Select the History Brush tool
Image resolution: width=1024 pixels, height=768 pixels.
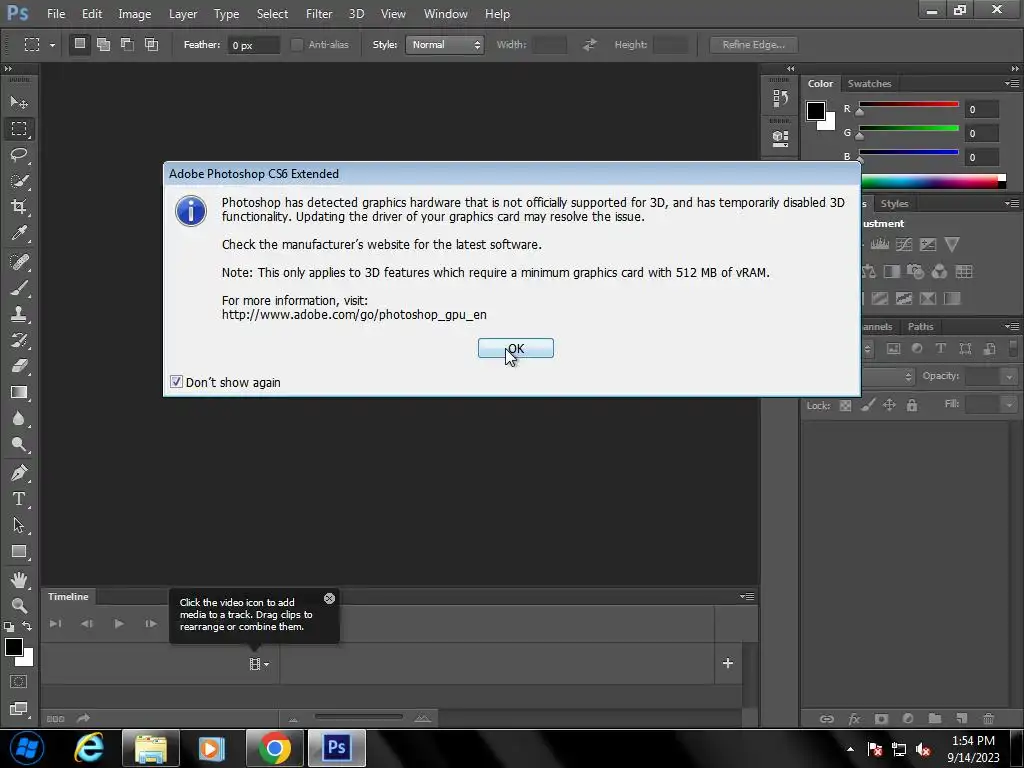click(19, 340)
